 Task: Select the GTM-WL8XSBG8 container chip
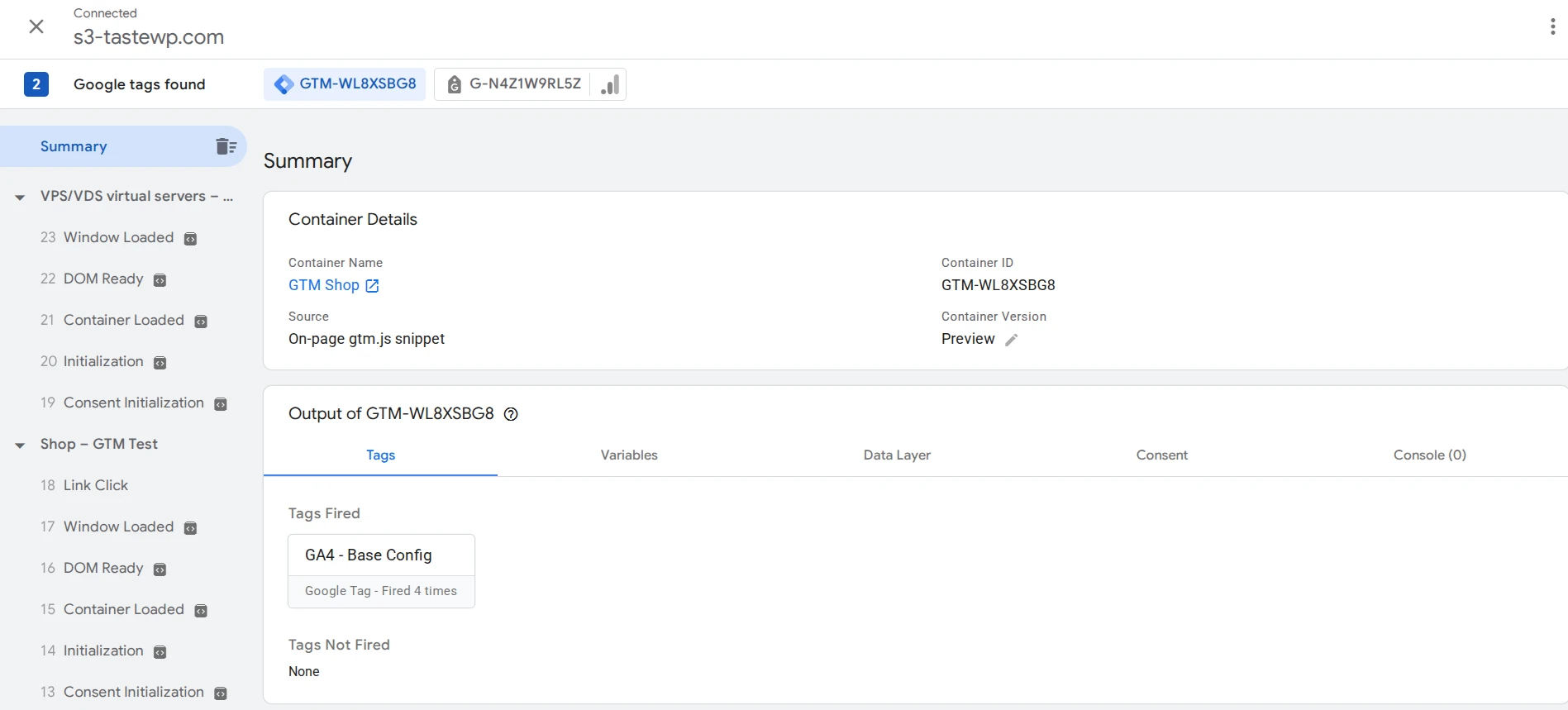(x=345, y=84)
